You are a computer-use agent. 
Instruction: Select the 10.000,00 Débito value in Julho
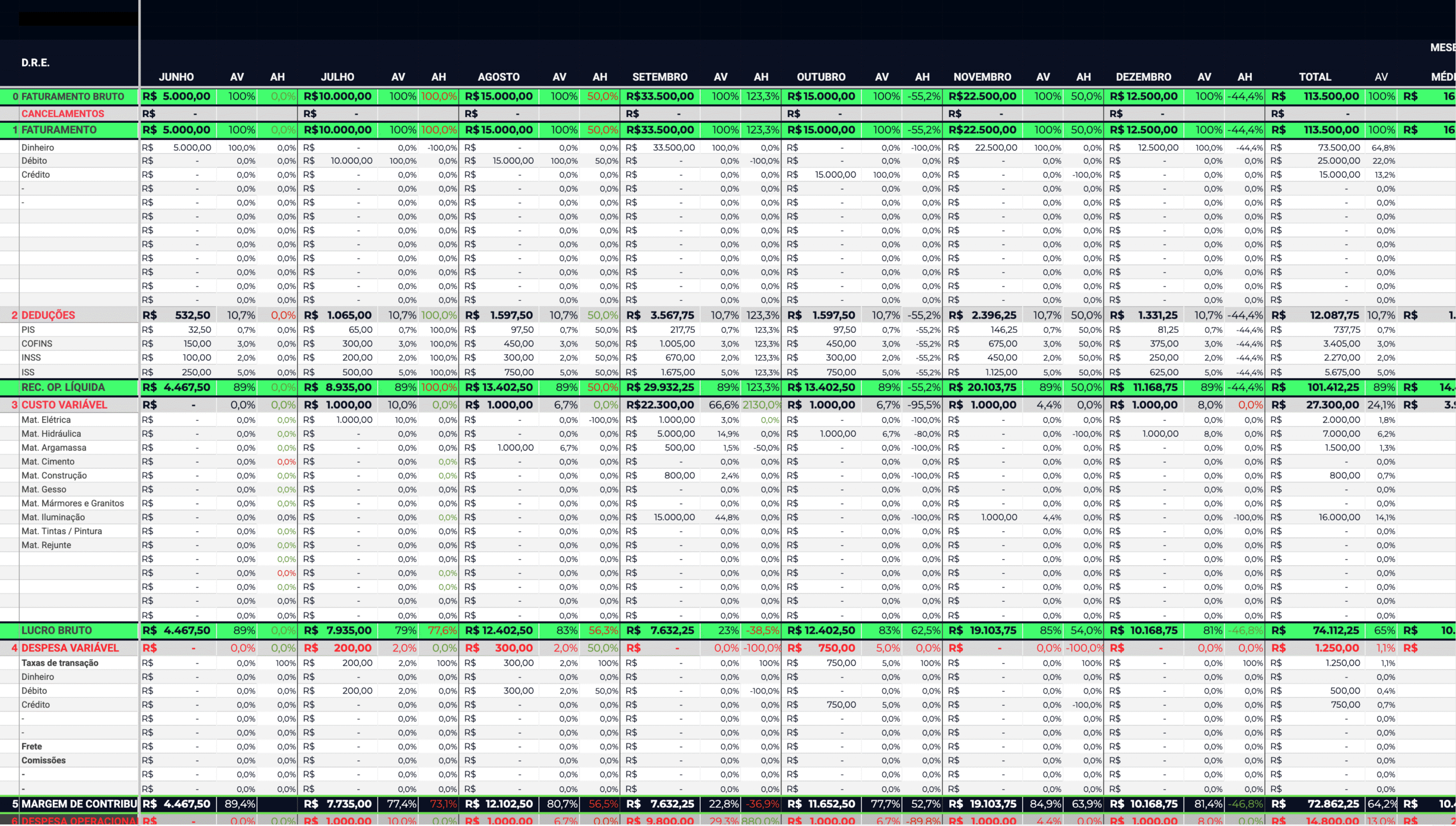351,161
